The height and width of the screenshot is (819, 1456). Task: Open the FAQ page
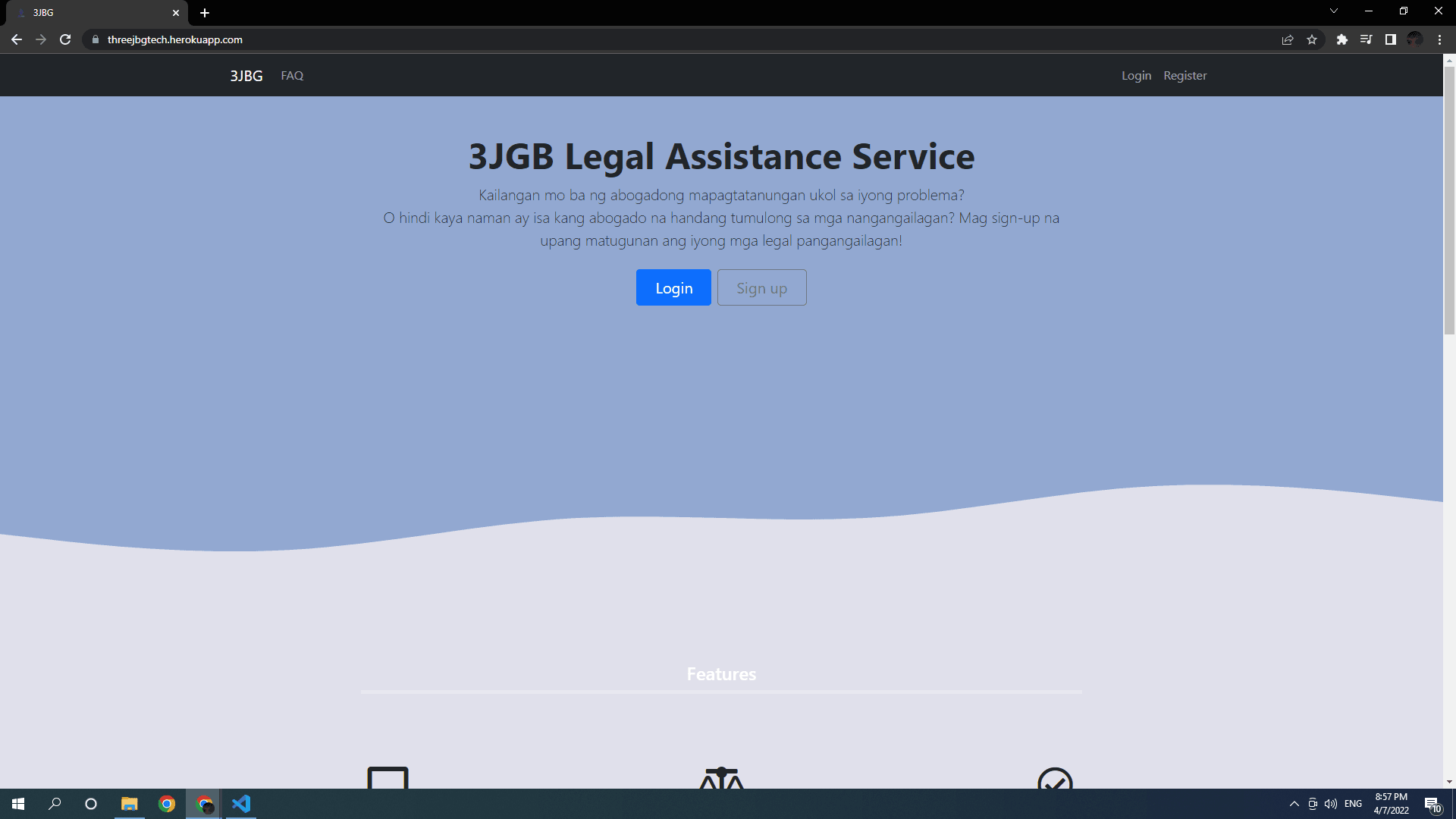click(291, 75)
